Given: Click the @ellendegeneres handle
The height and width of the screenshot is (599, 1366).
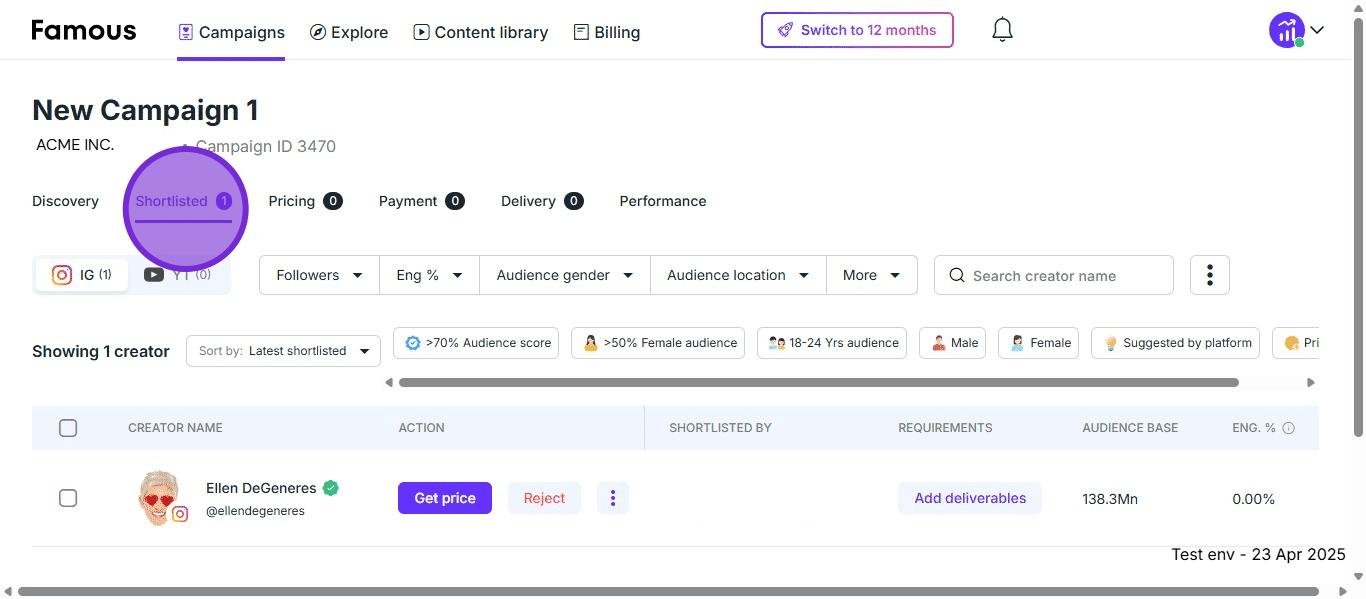Looking at the screenshot, I should (x=255, y=511).
